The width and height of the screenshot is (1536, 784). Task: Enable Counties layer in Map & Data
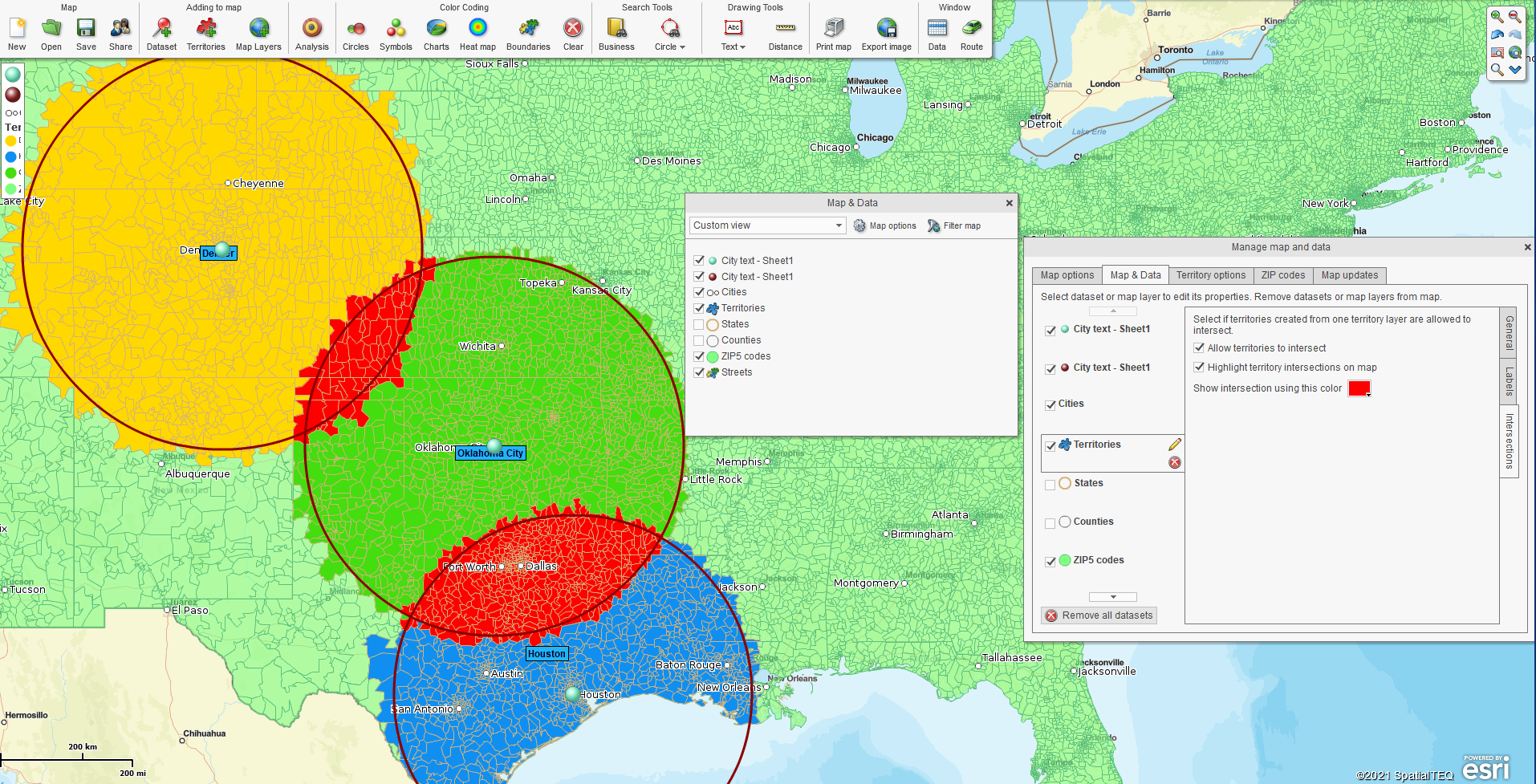coord(699,340)
